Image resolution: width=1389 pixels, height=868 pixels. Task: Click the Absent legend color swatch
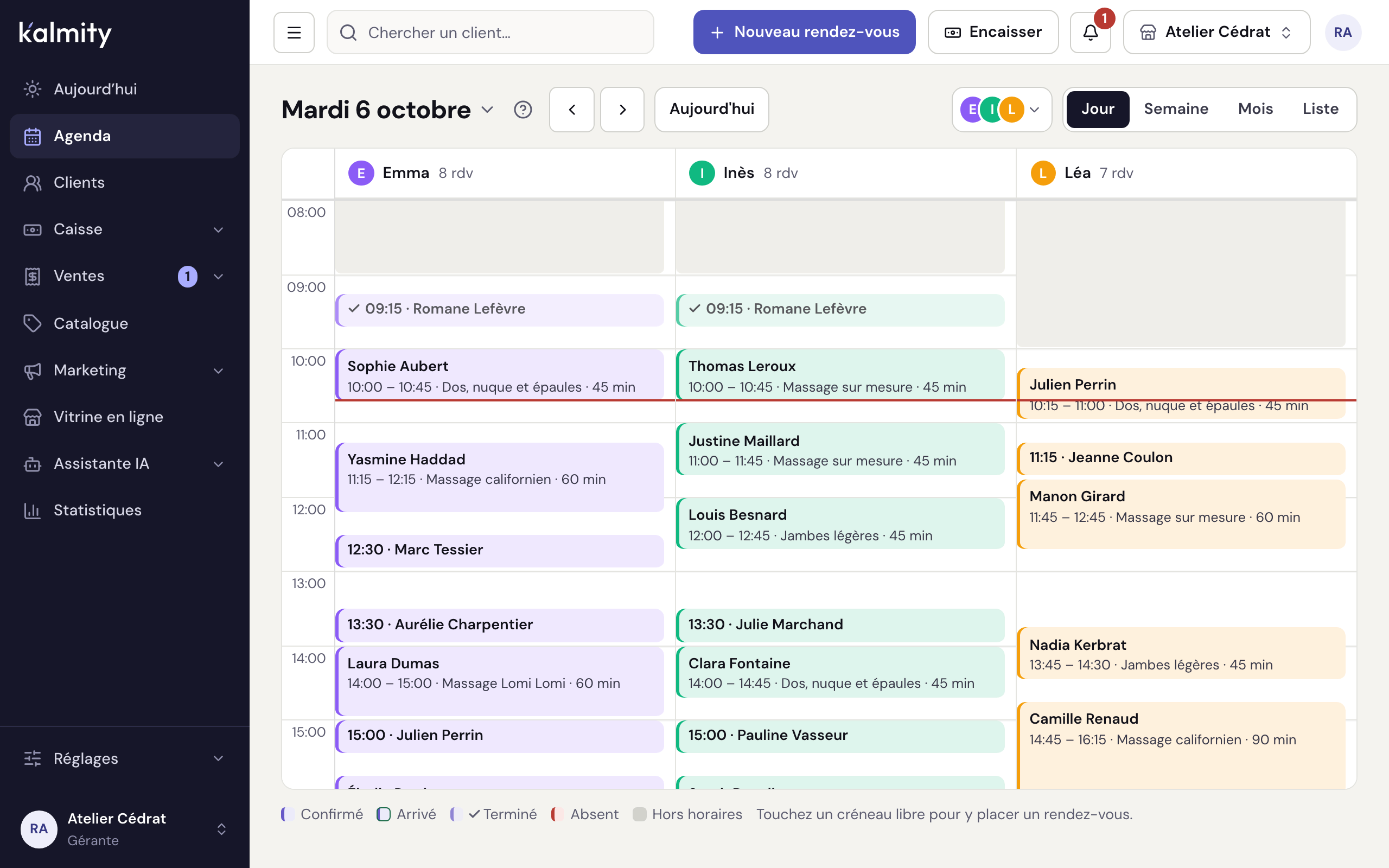pos(558,815)
